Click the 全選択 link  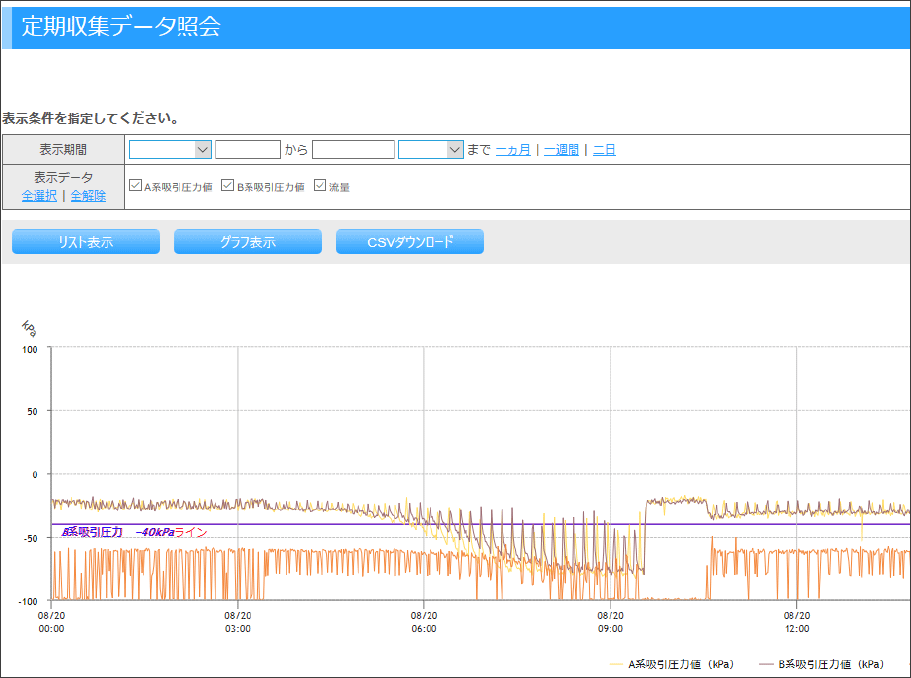point(39,196)
